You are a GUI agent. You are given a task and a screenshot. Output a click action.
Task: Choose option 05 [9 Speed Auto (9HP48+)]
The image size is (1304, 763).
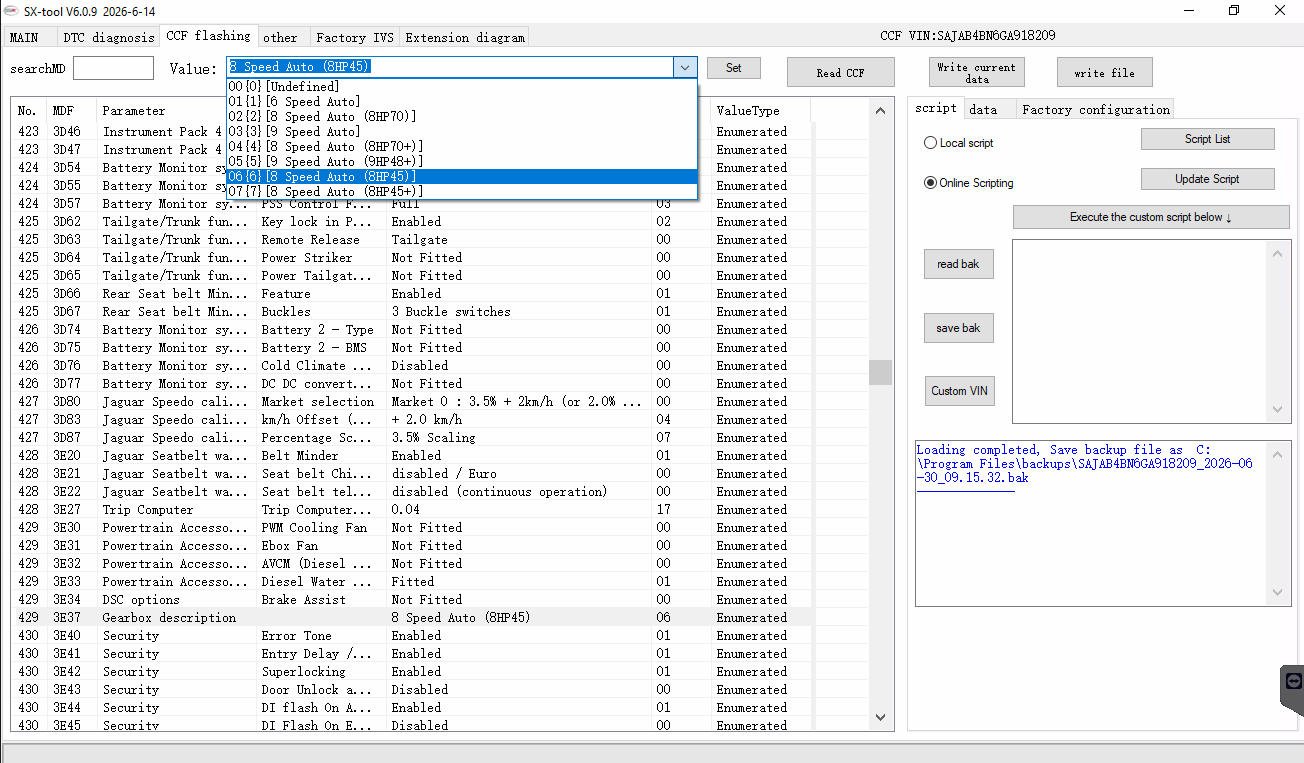[462, 162]
